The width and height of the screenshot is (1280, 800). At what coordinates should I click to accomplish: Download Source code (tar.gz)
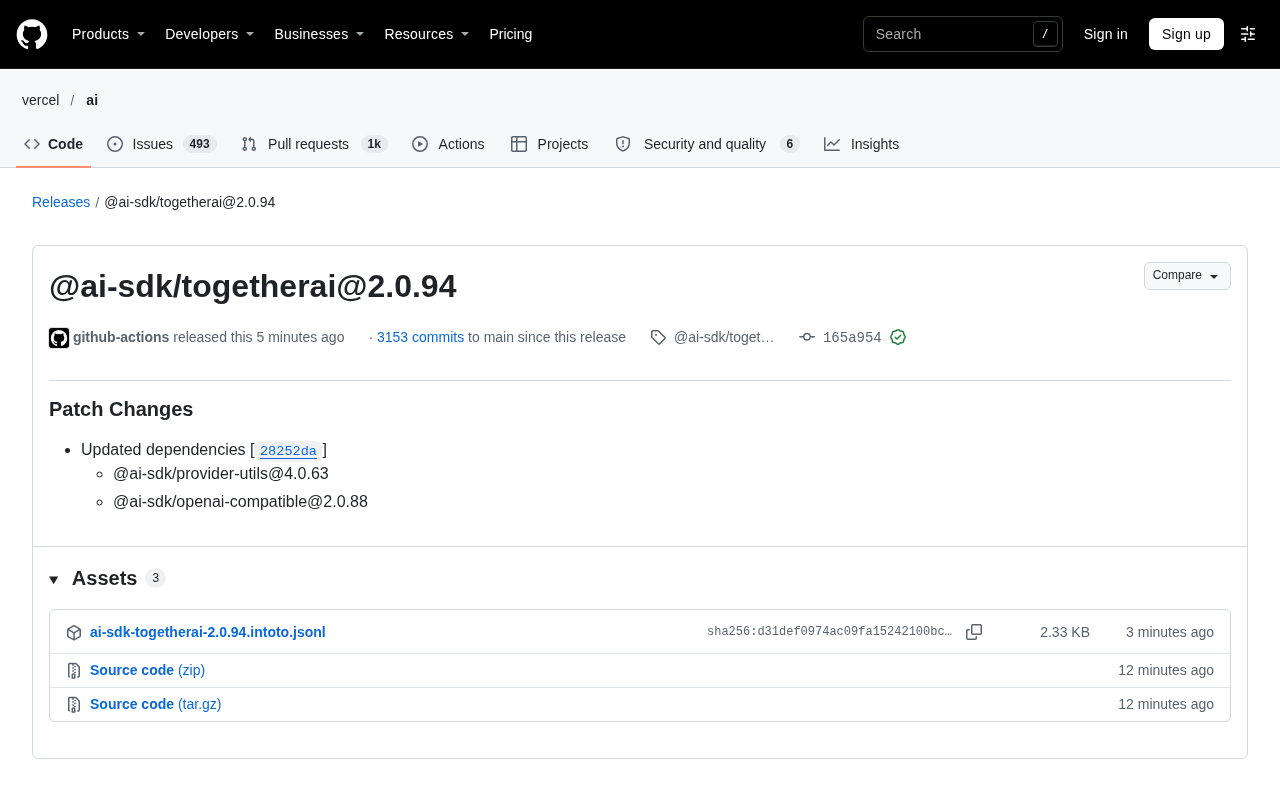click(156, 704)
